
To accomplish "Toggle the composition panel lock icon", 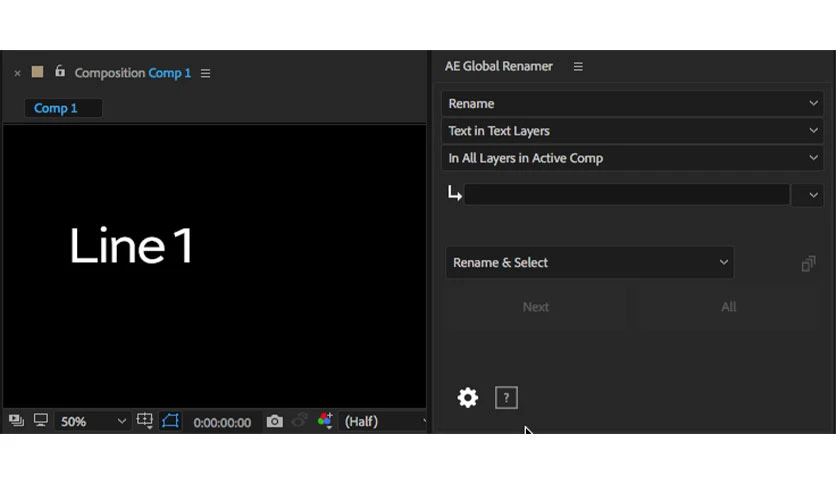I will pos(60,71).
